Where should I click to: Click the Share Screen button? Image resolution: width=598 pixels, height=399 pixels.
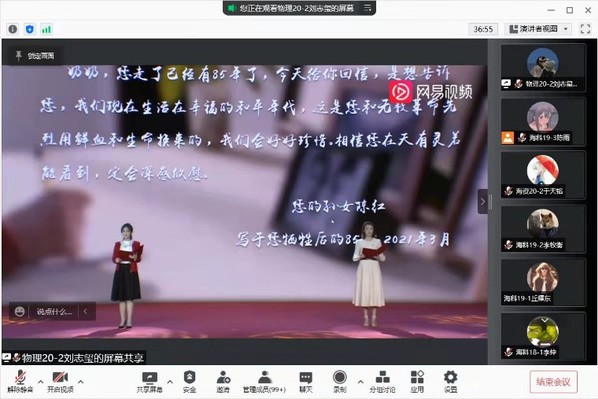[x=150, y=381]
